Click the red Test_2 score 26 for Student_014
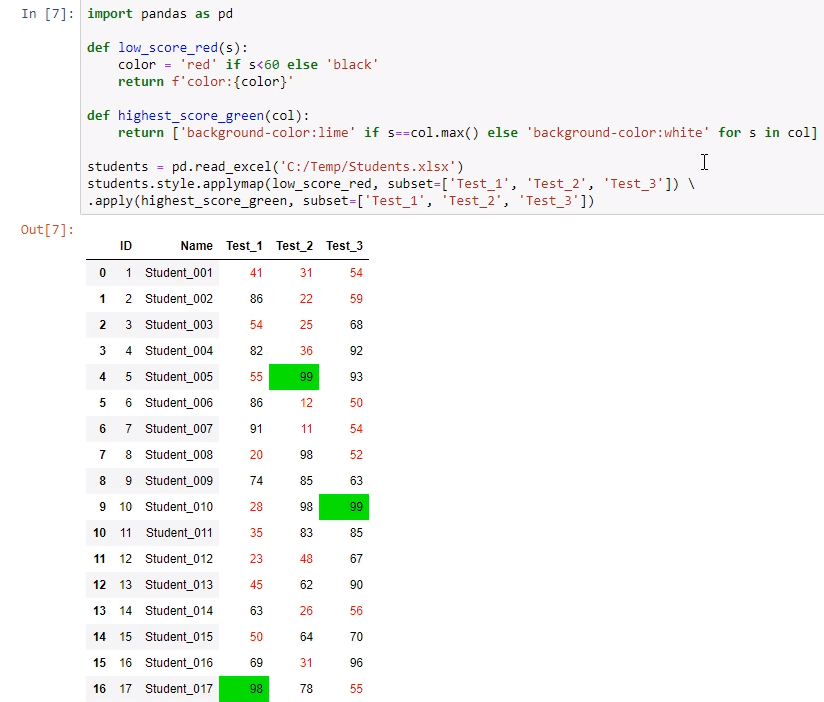 click(x=306, y=611)
